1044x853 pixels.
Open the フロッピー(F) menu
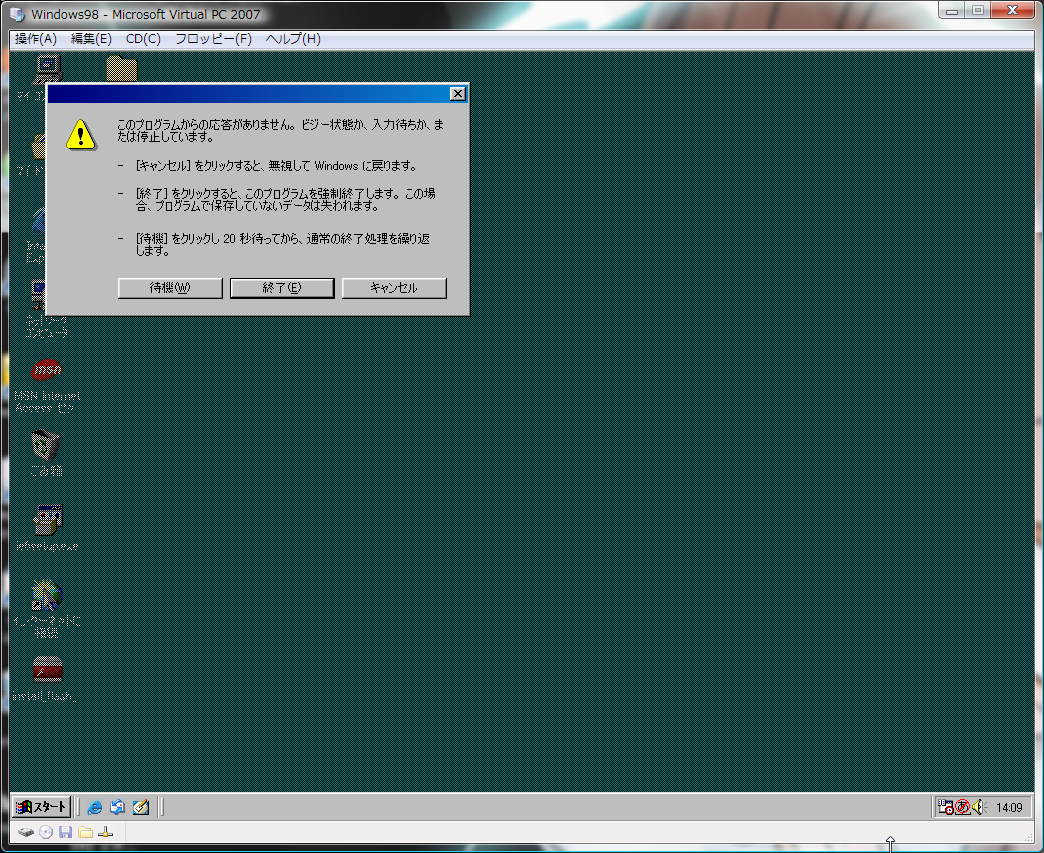click(x=213, y=39)
